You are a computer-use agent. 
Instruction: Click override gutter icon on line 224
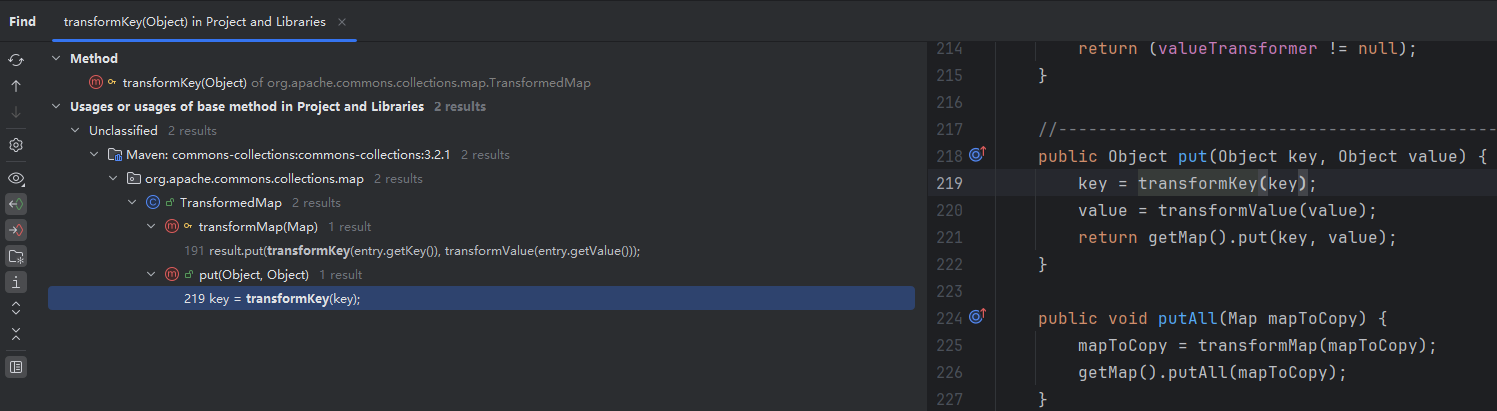pyautogui.click(x=978, y=317)
